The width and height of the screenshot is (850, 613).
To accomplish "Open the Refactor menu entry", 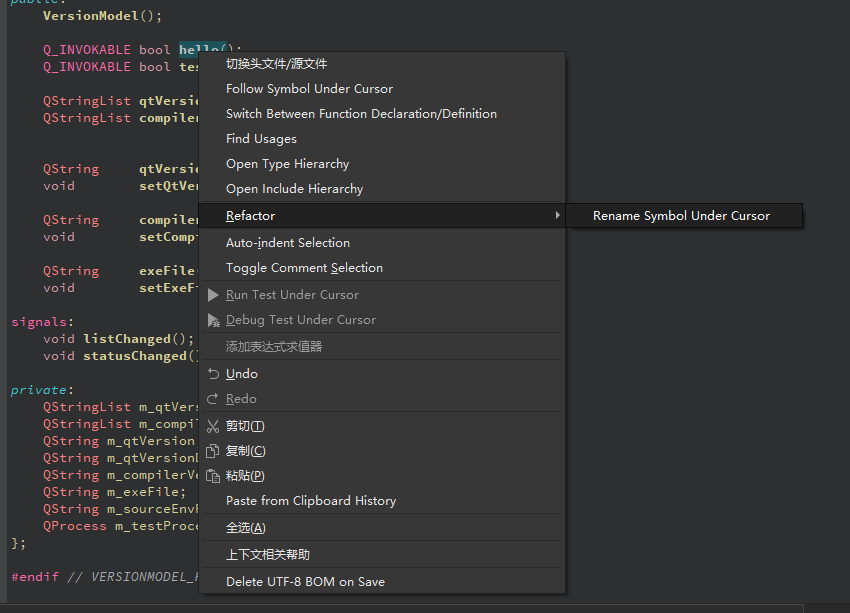I will (382, 216).
